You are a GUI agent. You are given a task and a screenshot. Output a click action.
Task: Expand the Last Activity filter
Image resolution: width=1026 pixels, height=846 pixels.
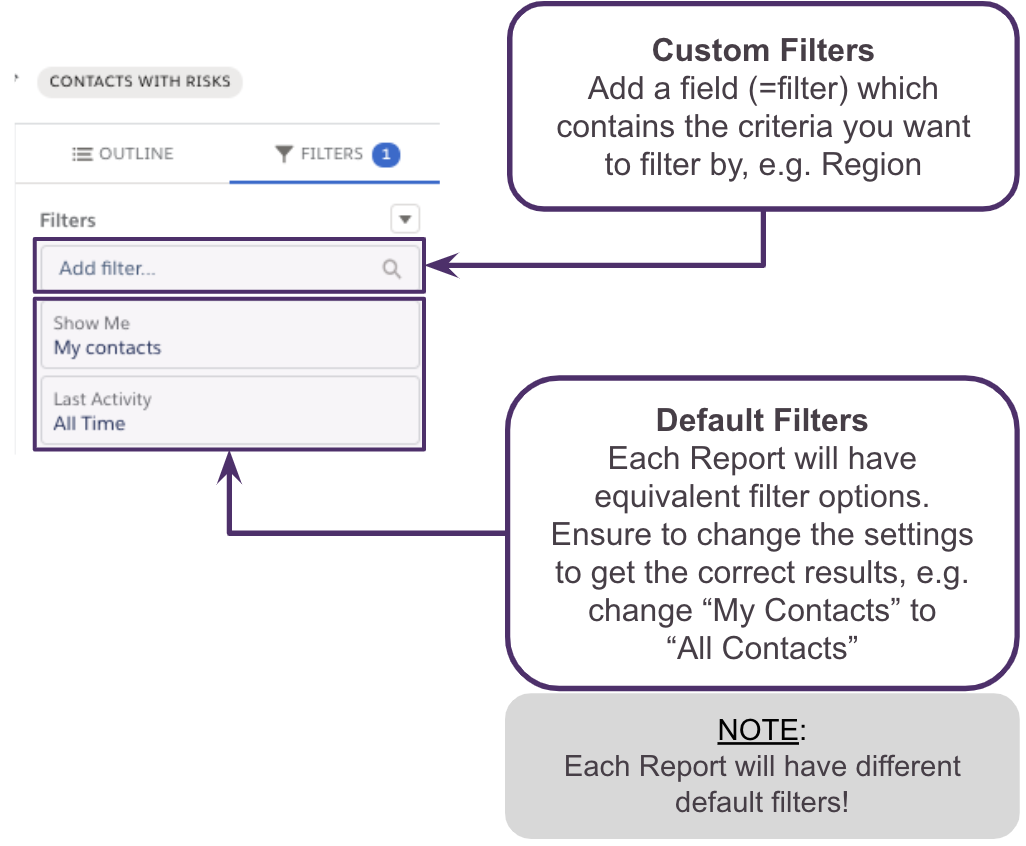[229, 411]
